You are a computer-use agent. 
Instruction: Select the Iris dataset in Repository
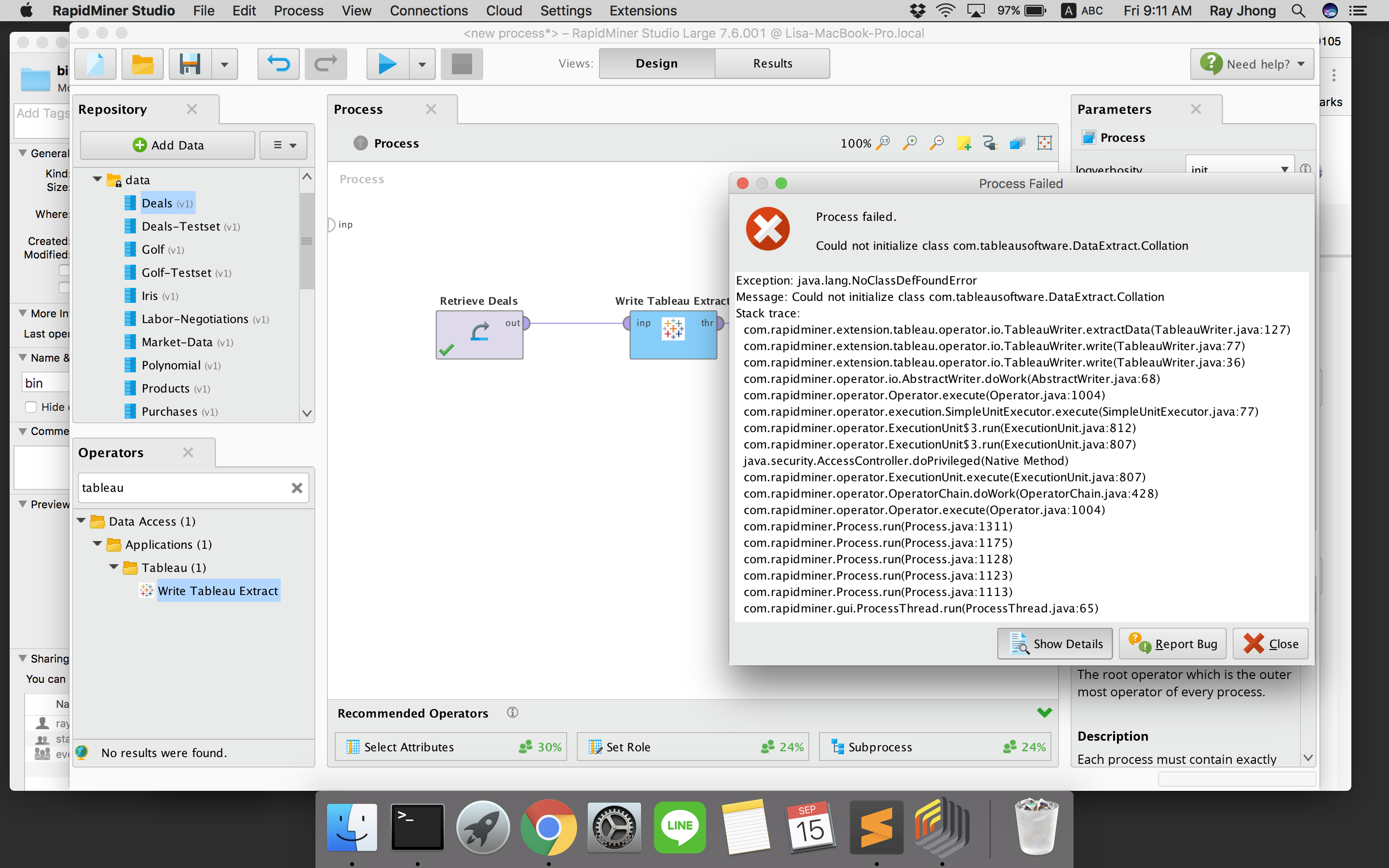[160, 296]
